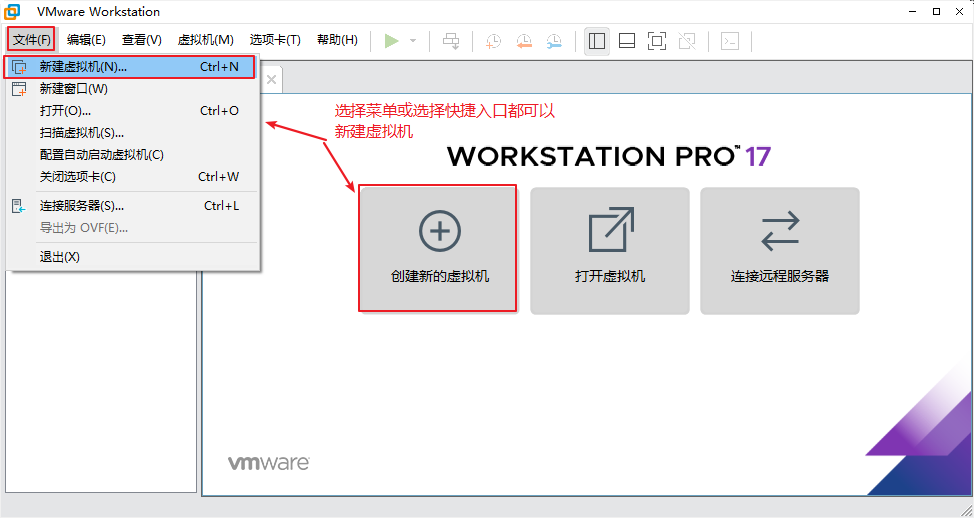Click the 打开虚拟机 tile
Viewport: 976px width, 518px height.
pyautogui.click(x=610, y=251)
